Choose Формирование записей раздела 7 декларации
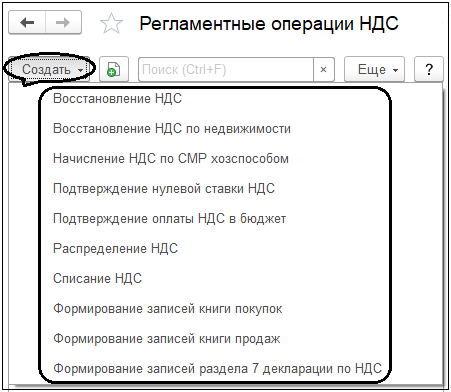This screenshot has height=392, width=451. tap(217, 369)
